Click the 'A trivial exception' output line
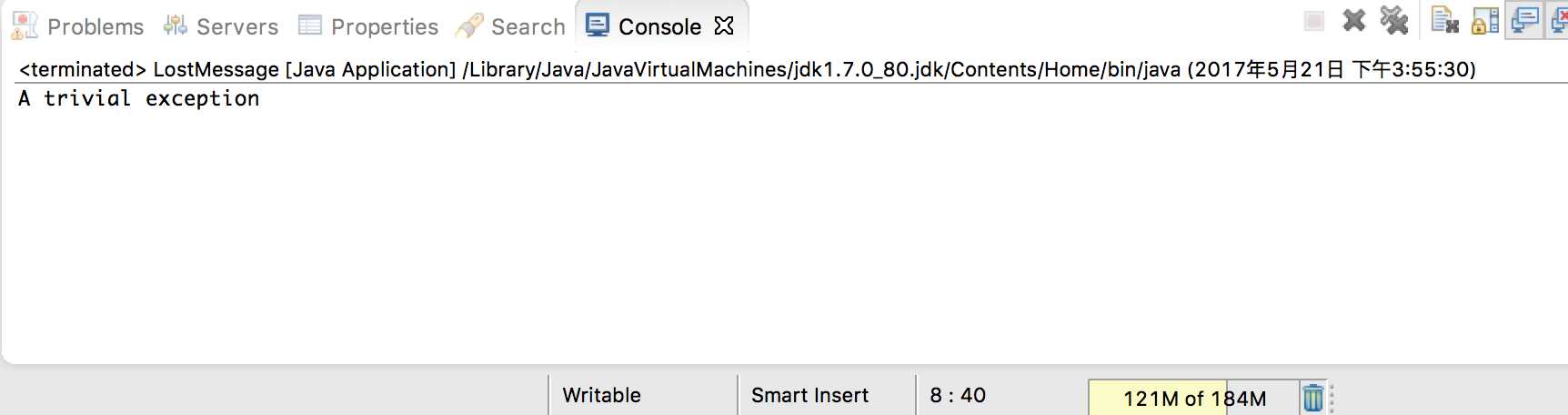This screenshot has width=1568, height=415. (138, 98)
